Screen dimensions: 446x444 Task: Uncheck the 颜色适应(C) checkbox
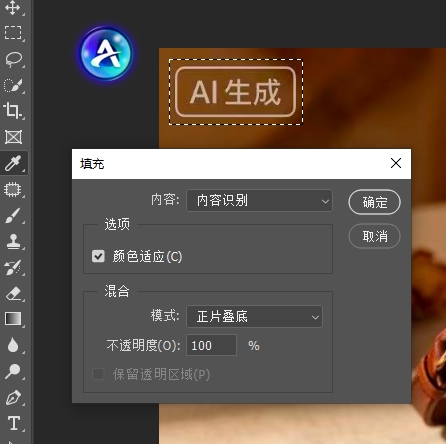tap(98, 256)
